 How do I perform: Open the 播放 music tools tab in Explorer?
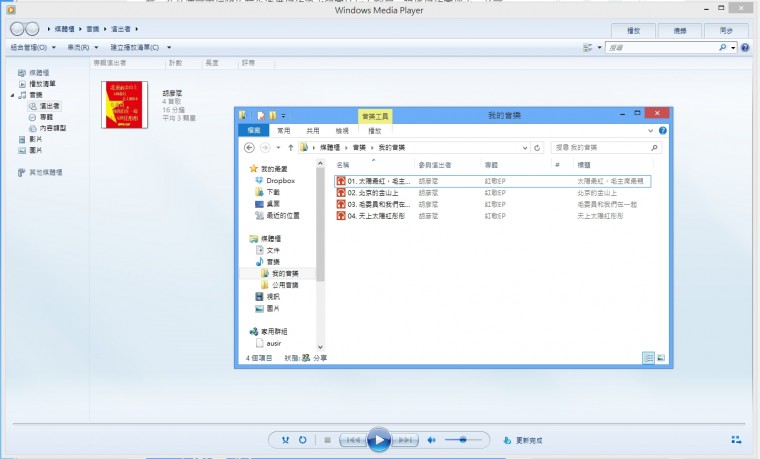click(x=375, y=131)
